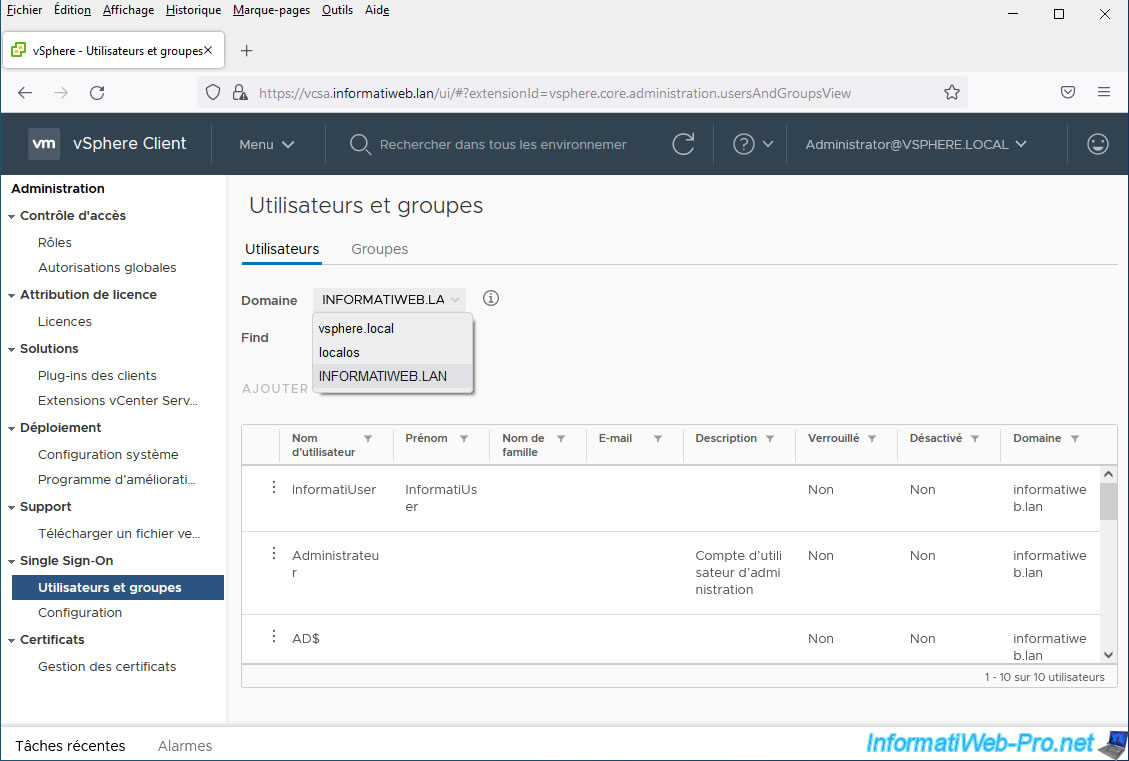The width and height of the screenshot is (1129, 761).
Task: Open the Affichage menu
Action: tap(128, 10)
